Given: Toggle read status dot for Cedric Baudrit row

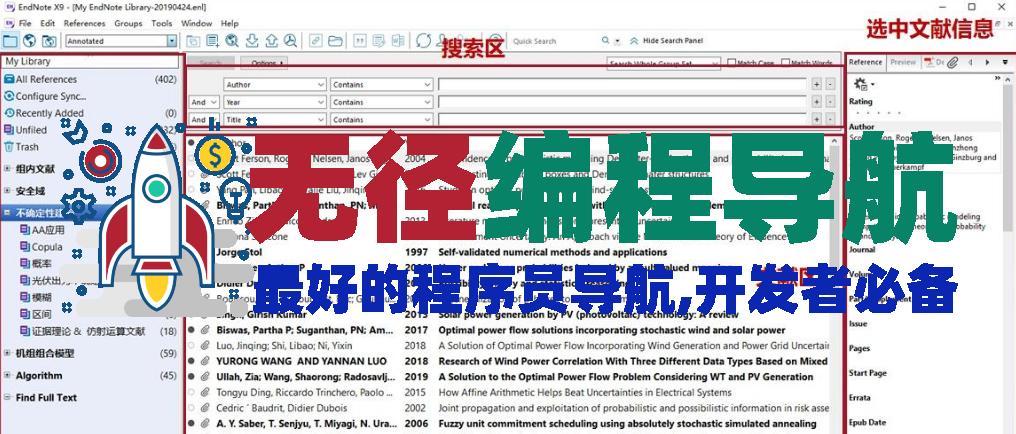Looking at the screenshot, I should pos(191,407).
